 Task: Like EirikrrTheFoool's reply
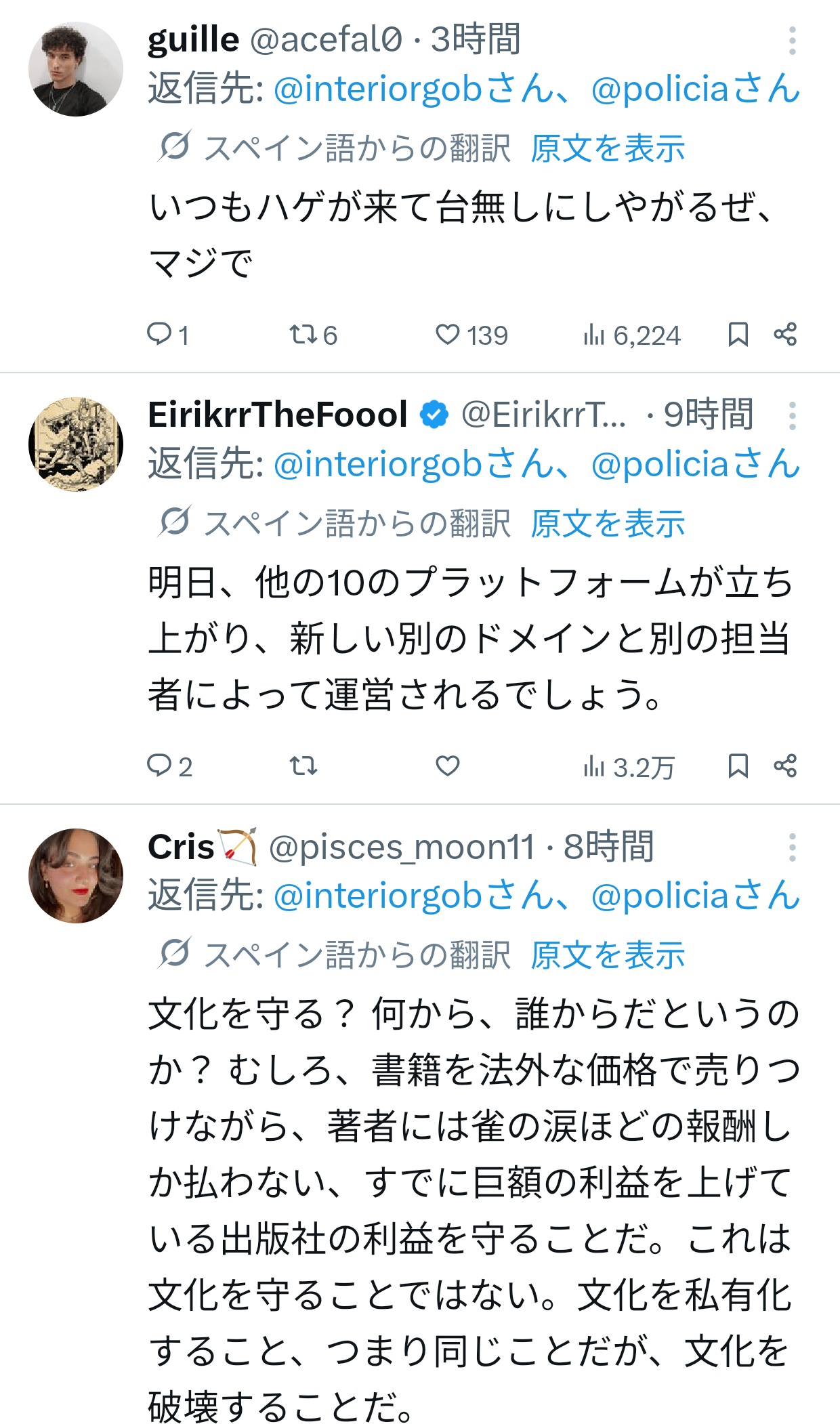(x=447, y=766)
